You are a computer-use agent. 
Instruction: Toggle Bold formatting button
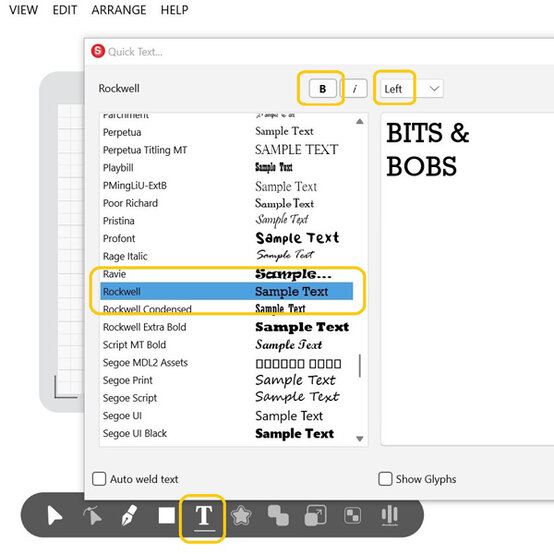tap(323, 88)
